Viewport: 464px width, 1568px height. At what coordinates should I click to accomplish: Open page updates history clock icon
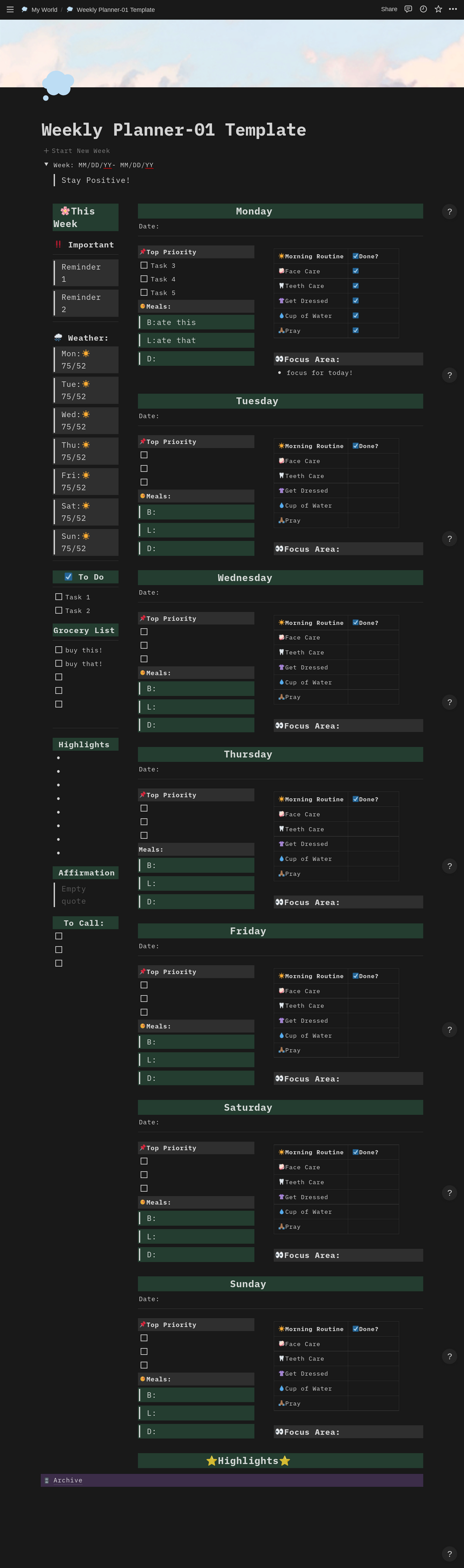(x=423, y=9)
